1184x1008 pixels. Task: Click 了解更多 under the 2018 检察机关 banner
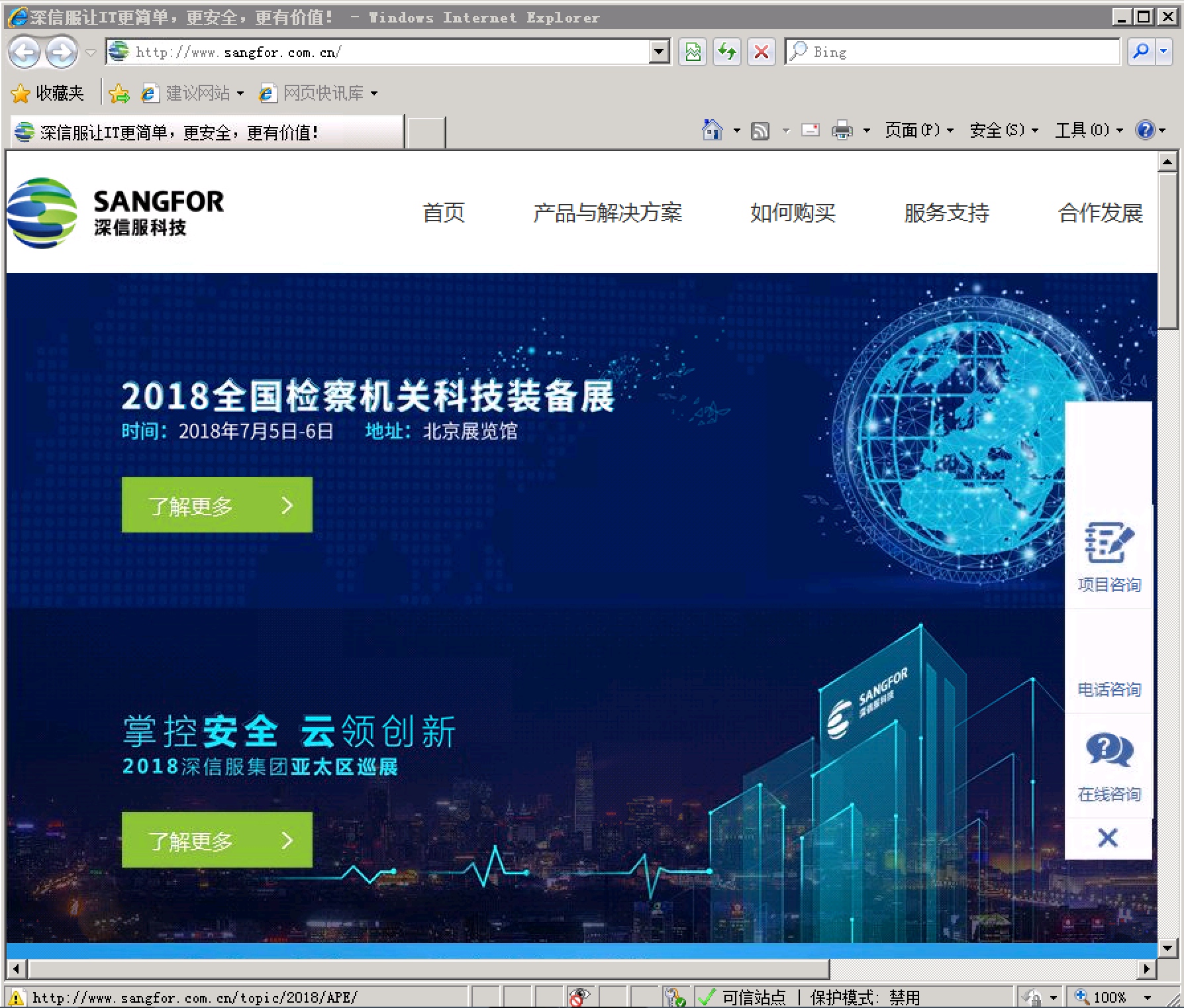pos(217,505)
